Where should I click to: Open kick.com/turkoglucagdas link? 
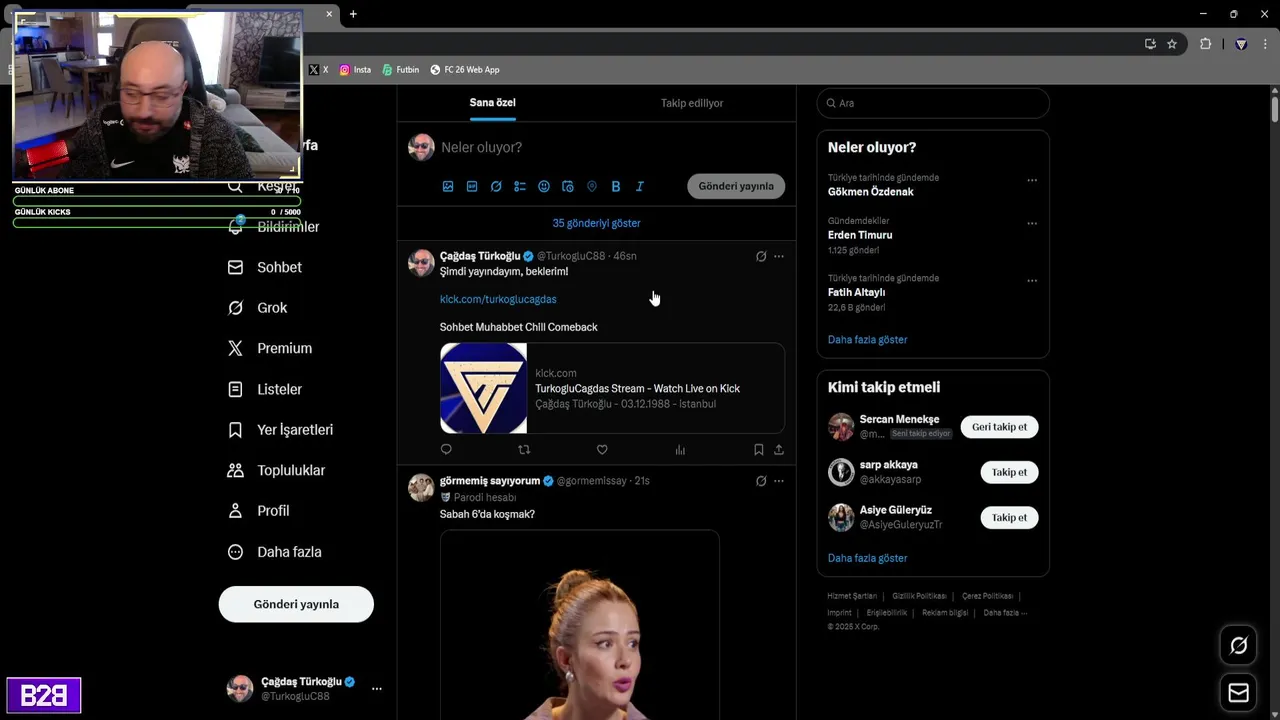coord(498,299)
